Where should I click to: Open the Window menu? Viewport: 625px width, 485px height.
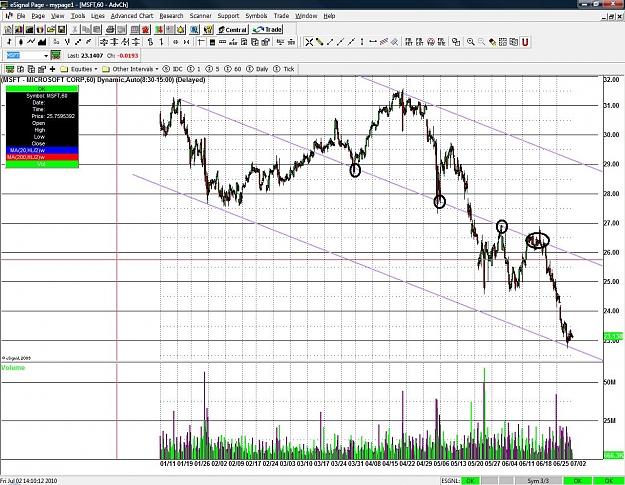pos(306,16)
